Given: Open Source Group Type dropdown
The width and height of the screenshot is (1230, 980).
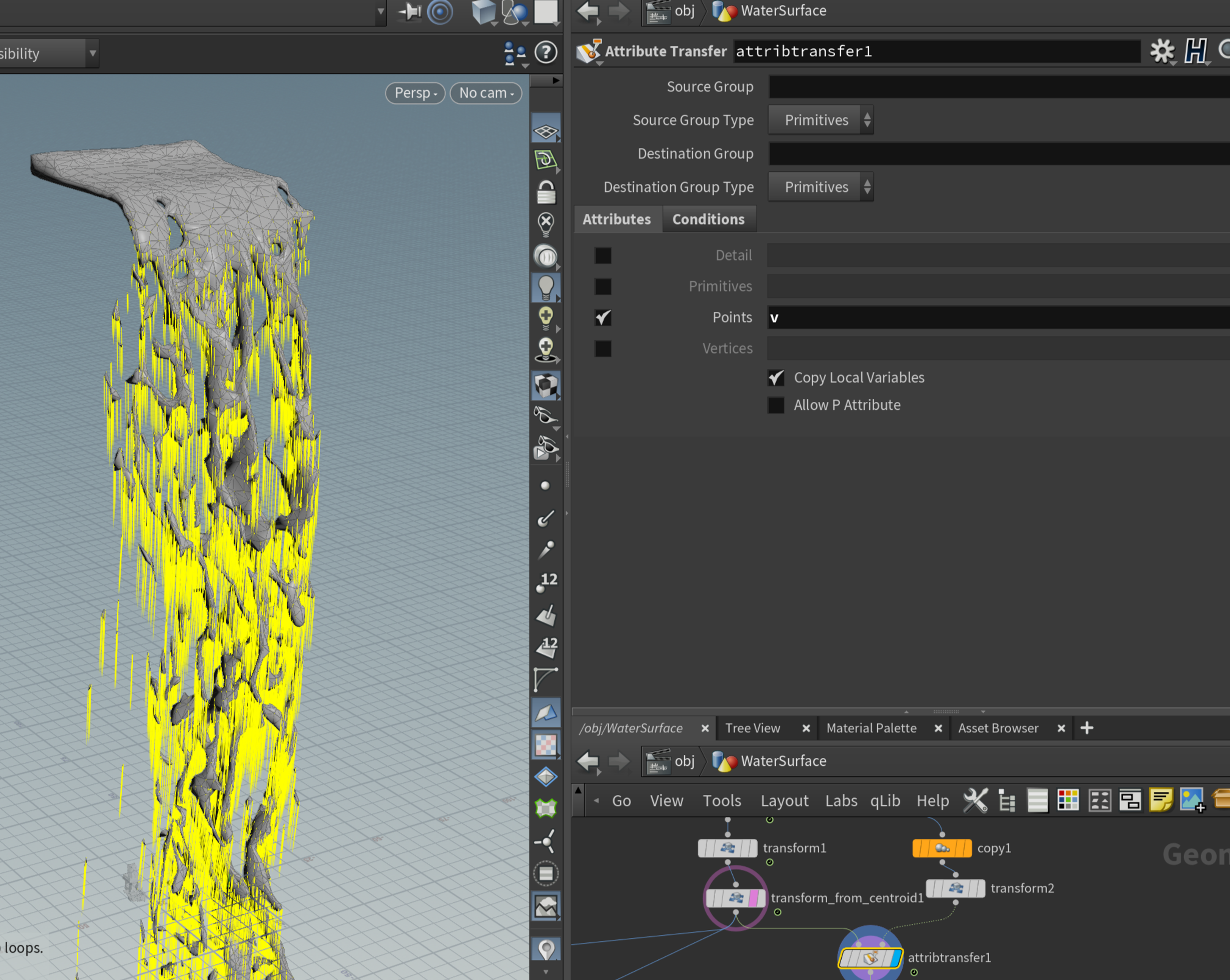Looking at the screenshot, I should click(x=821, y=120).
